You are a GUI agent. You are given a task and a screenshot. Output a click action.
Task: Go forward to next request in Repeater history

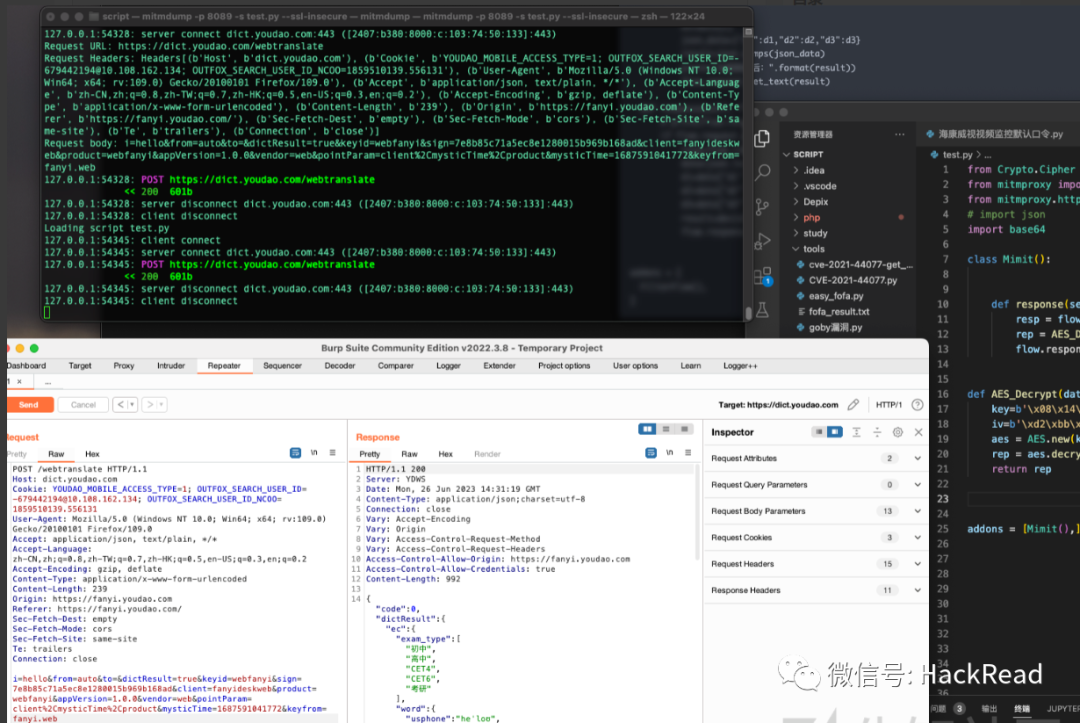(149, 405)
